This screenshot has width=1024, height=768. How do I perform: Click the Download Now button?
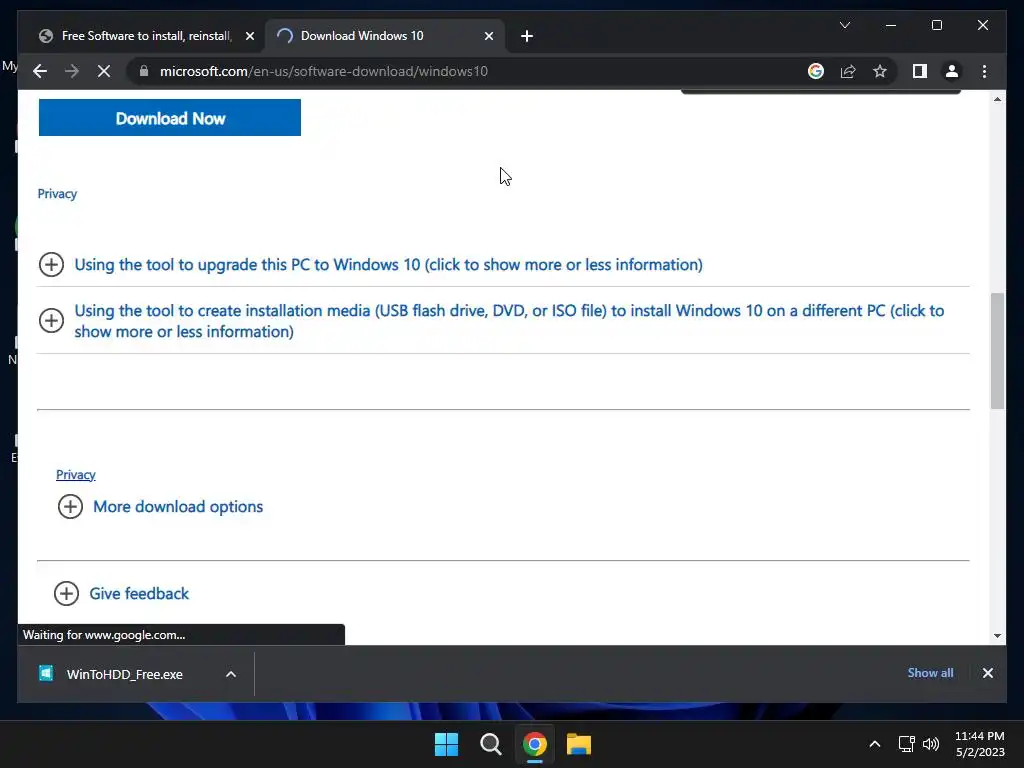click(170, 118)
